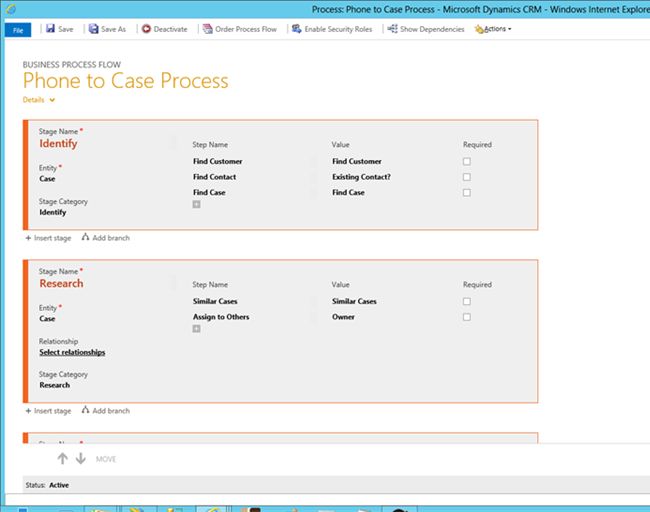This screenshot has height=512, width=650.
Task: Open the File menu
Action: click(18, 30)
